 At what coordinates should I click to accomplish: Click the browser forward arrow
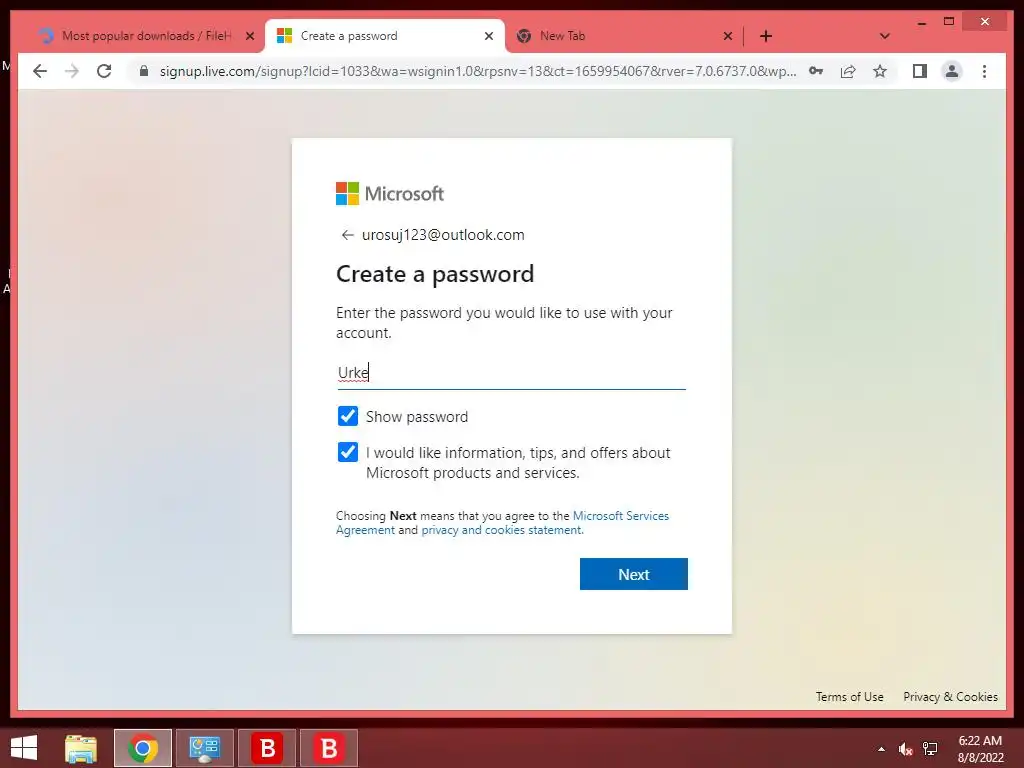coord(72,71)
